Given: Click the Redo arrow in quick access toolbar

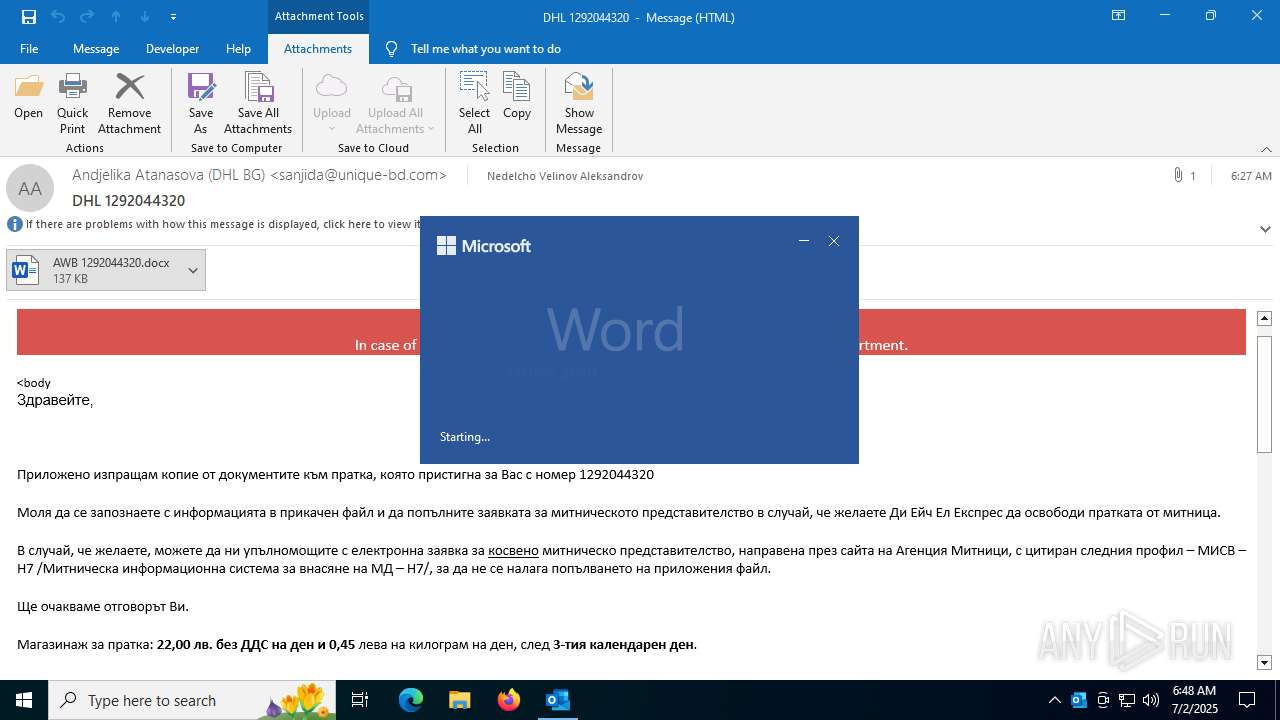Looking at the screenshot, I should [x=87, y=17].
